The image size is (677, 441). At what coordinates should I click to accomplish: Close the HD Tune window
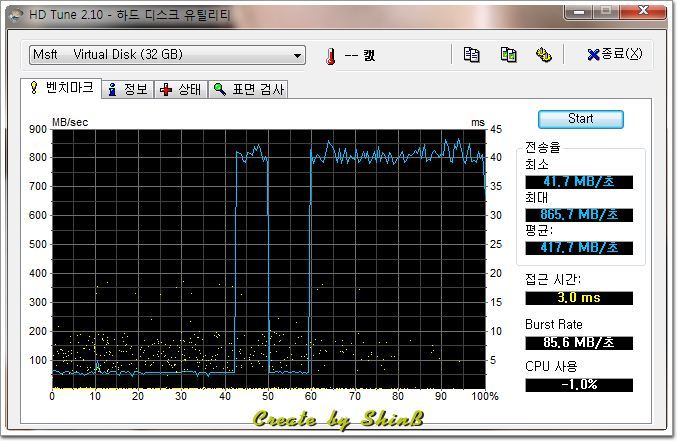tap(643, 11)
